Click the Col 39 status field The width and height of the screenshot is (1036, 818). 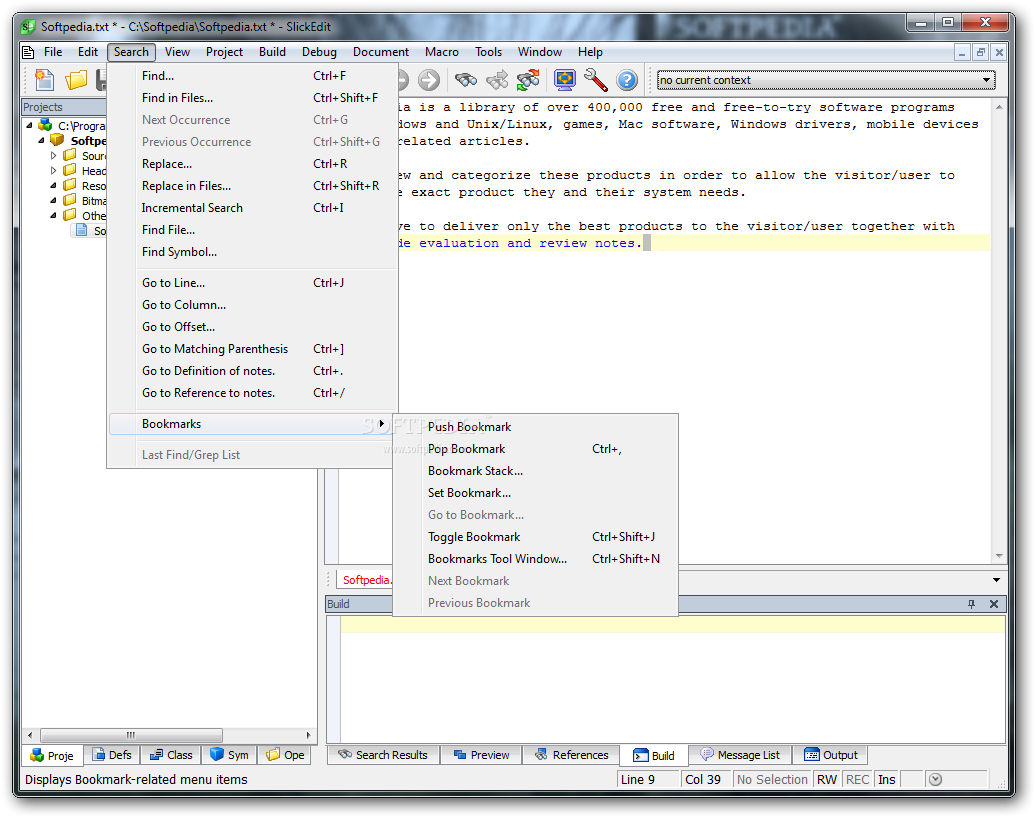(706, 780)
